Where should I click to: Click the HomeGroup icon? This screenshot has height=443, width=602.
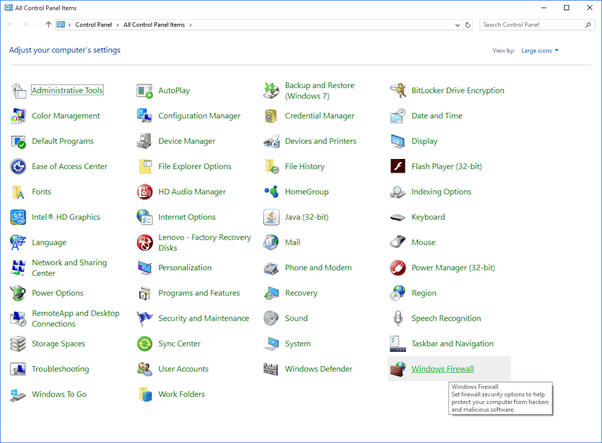click(x=271, y=192)
